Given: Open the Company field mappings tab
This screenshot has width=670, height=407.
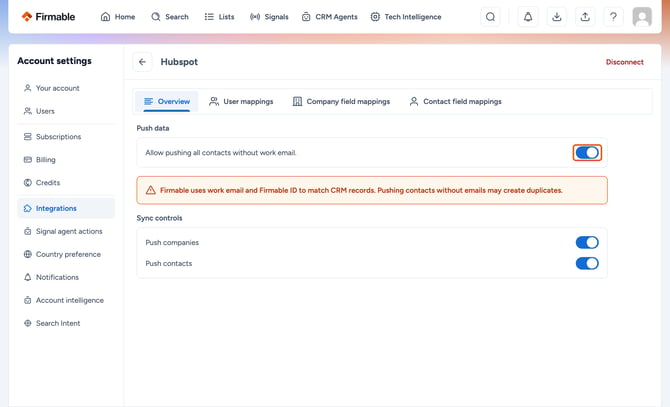Looking at the screenshot, I should [341, 102].
